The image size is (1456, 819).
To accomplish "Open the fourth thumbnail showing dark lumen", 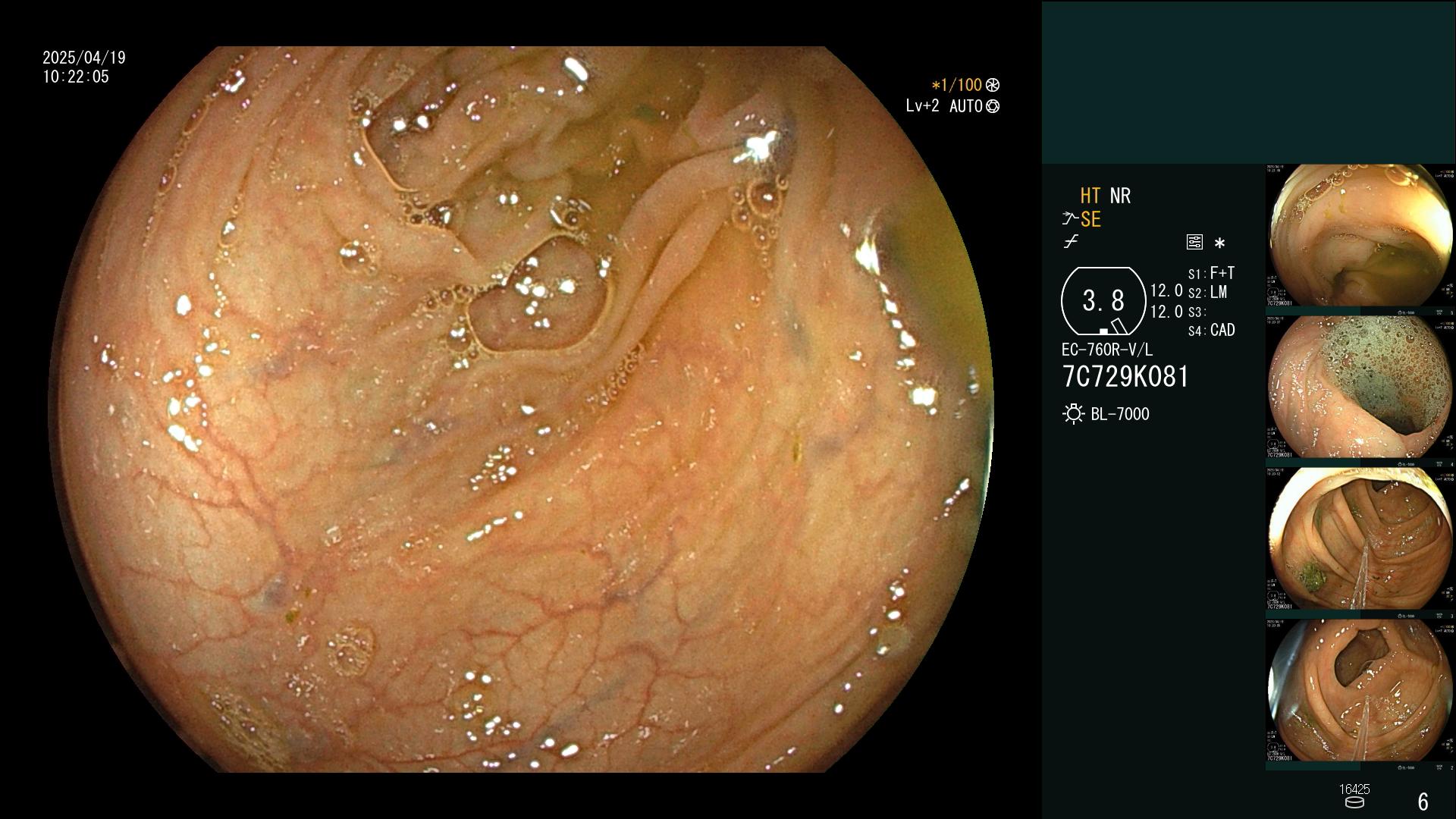I will click(x=1360, y=690).
